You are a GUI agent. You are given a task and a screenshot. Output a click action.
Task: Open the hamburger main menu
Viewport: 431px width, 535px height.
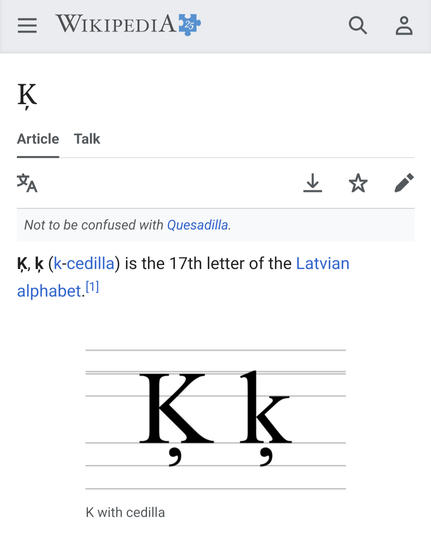(x=27, y=26)
